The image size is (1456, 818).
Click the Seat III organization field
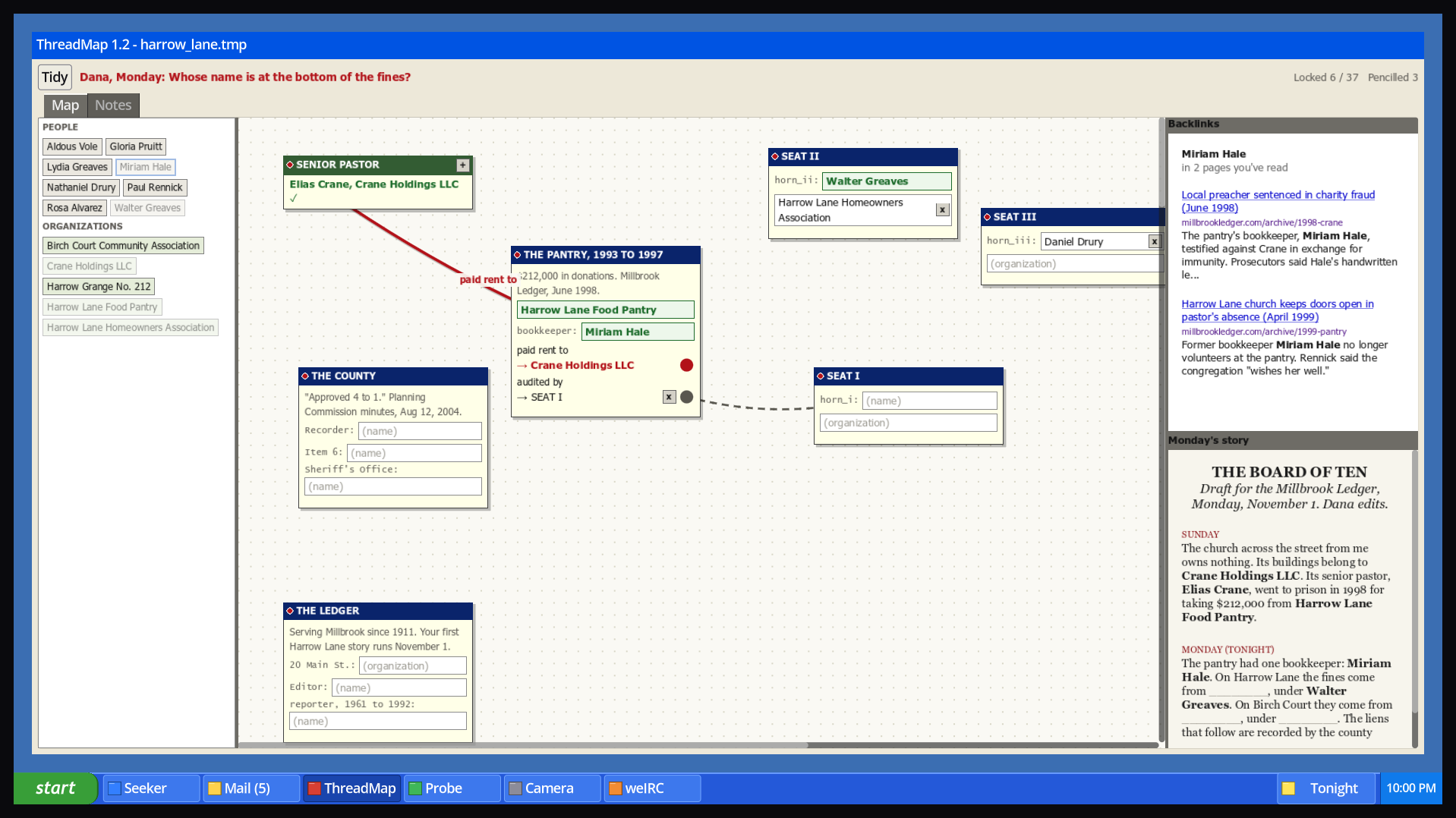coord(1074,264)
